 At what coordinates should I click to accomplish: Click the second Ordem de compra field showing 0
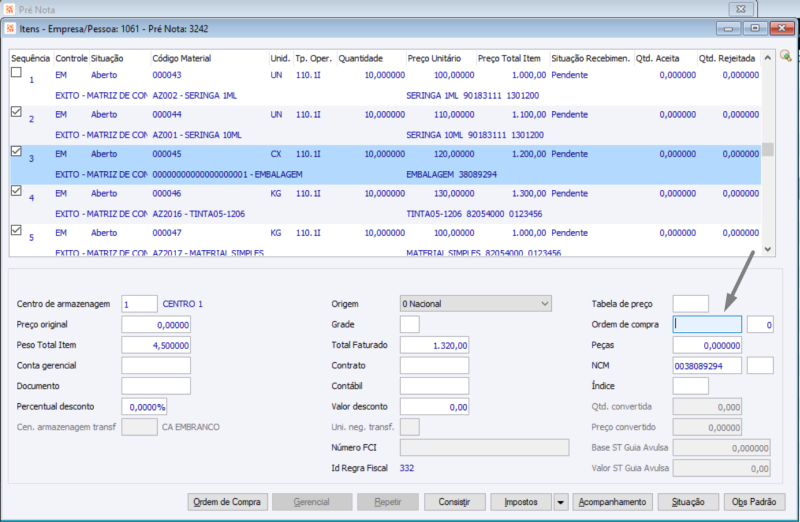click(x=760, y=325)
